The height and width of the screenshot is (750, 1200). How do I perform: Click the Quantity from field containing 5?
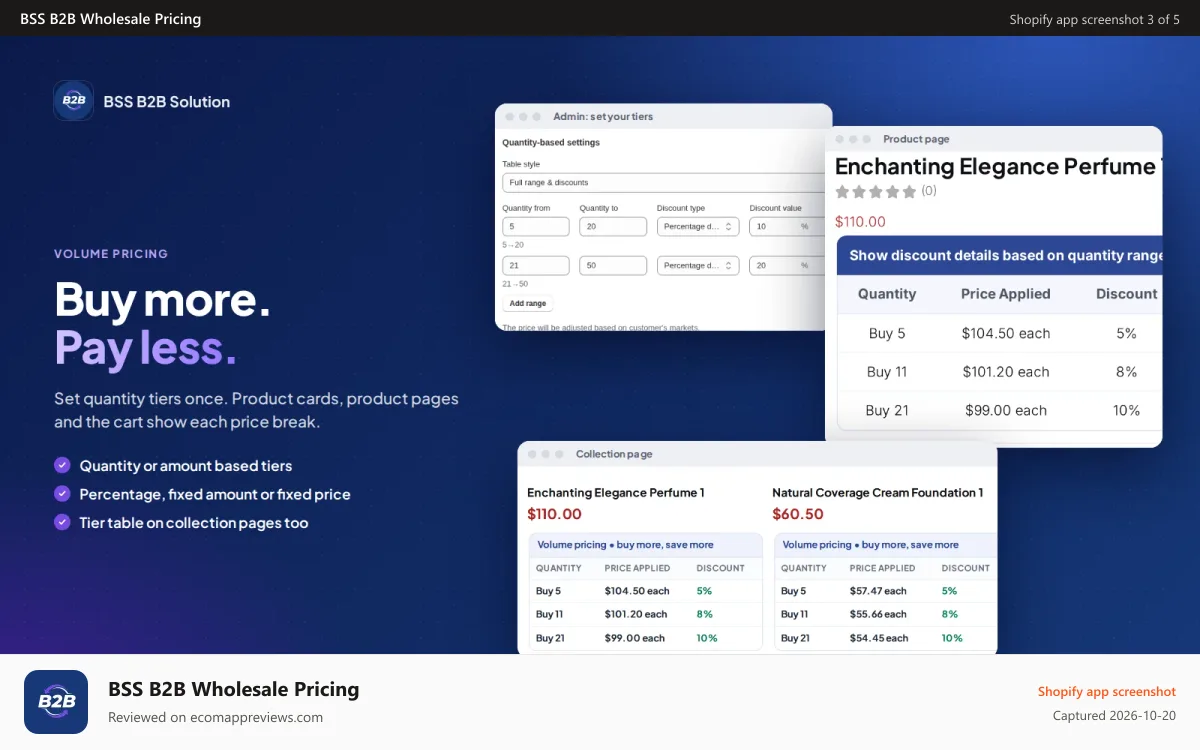point(536,227)
